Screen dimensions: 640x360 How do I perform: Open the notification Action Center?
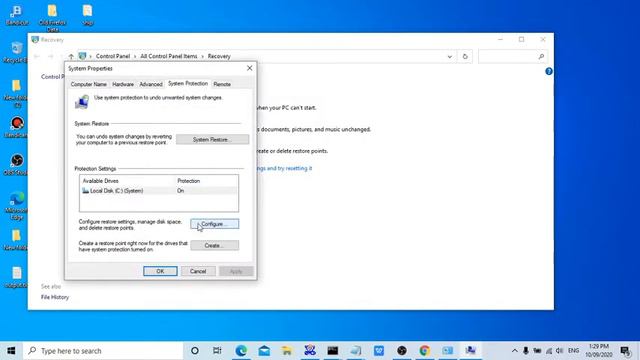click(625, 351)
